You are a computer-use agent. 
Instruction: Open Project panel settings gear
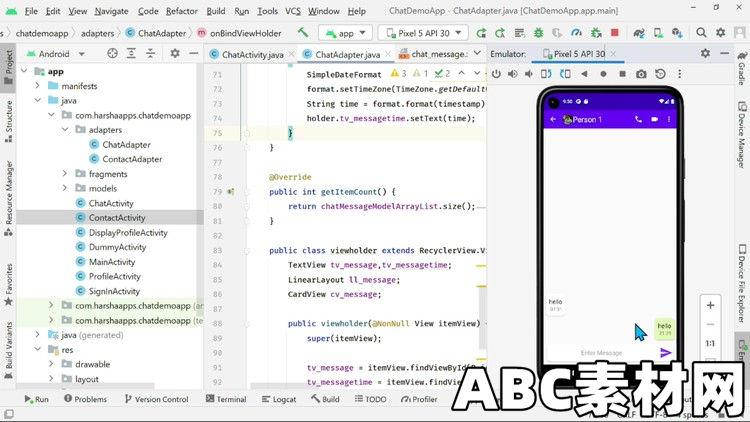[175, 54]
